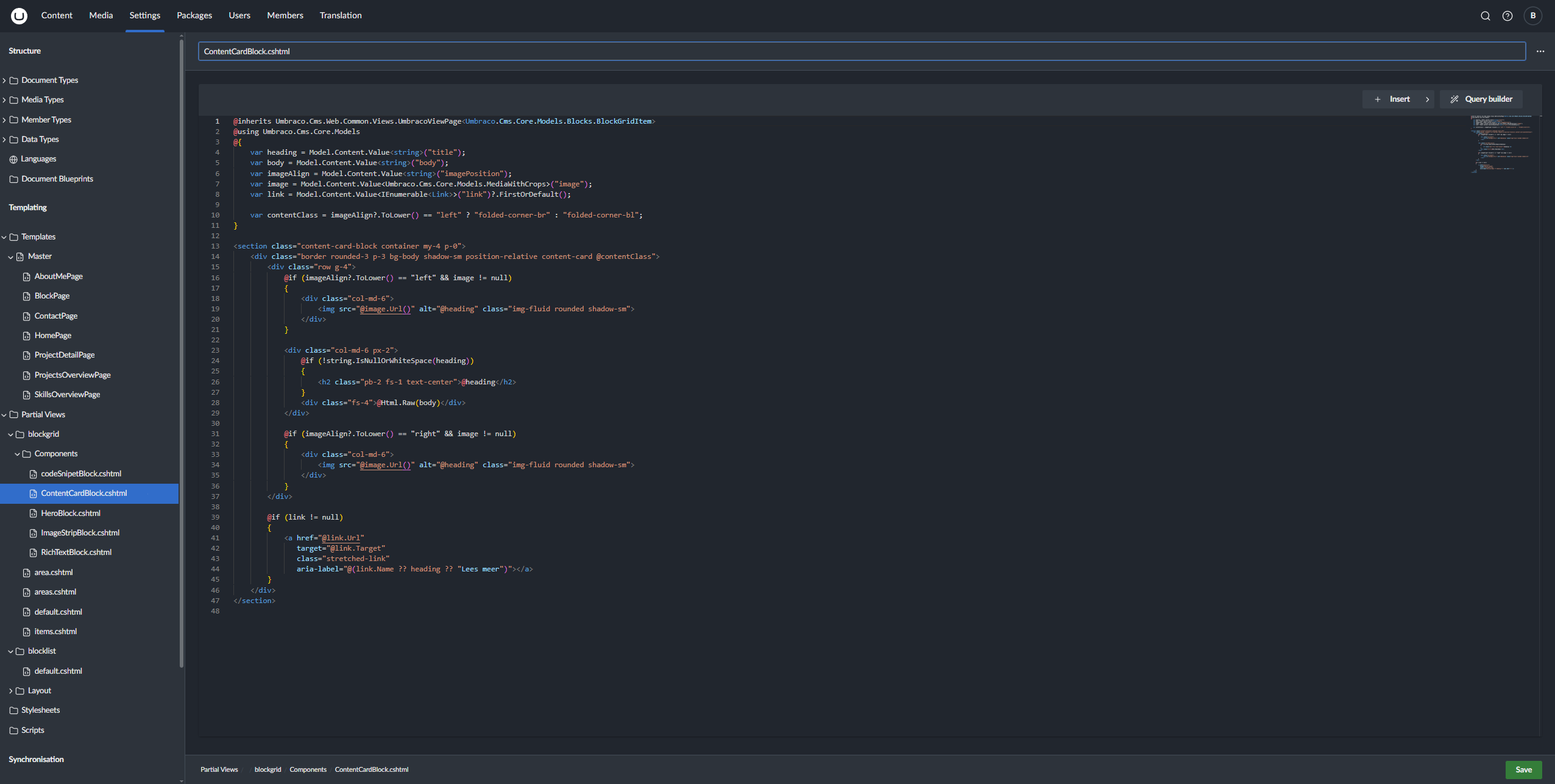
Task: Select the RichTextBlock.cshtml tree item
Action: pyautogui.click(x=77, y=552)
